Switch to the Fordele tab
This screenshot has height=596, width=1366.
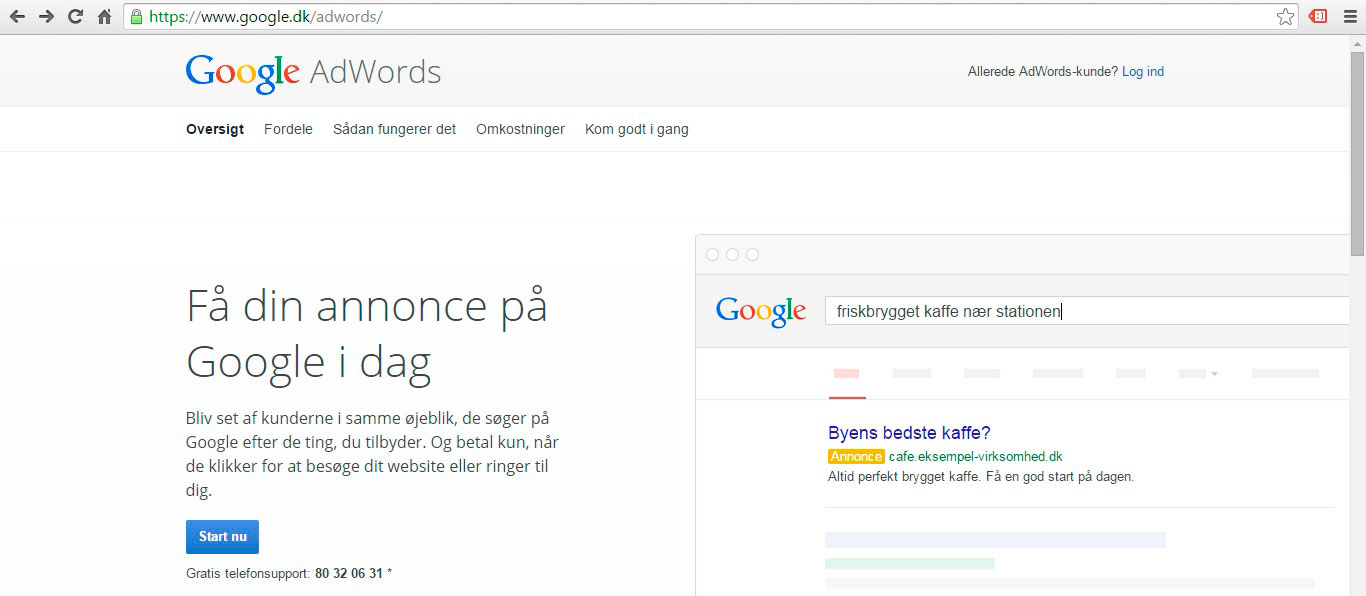pos(288,129)
